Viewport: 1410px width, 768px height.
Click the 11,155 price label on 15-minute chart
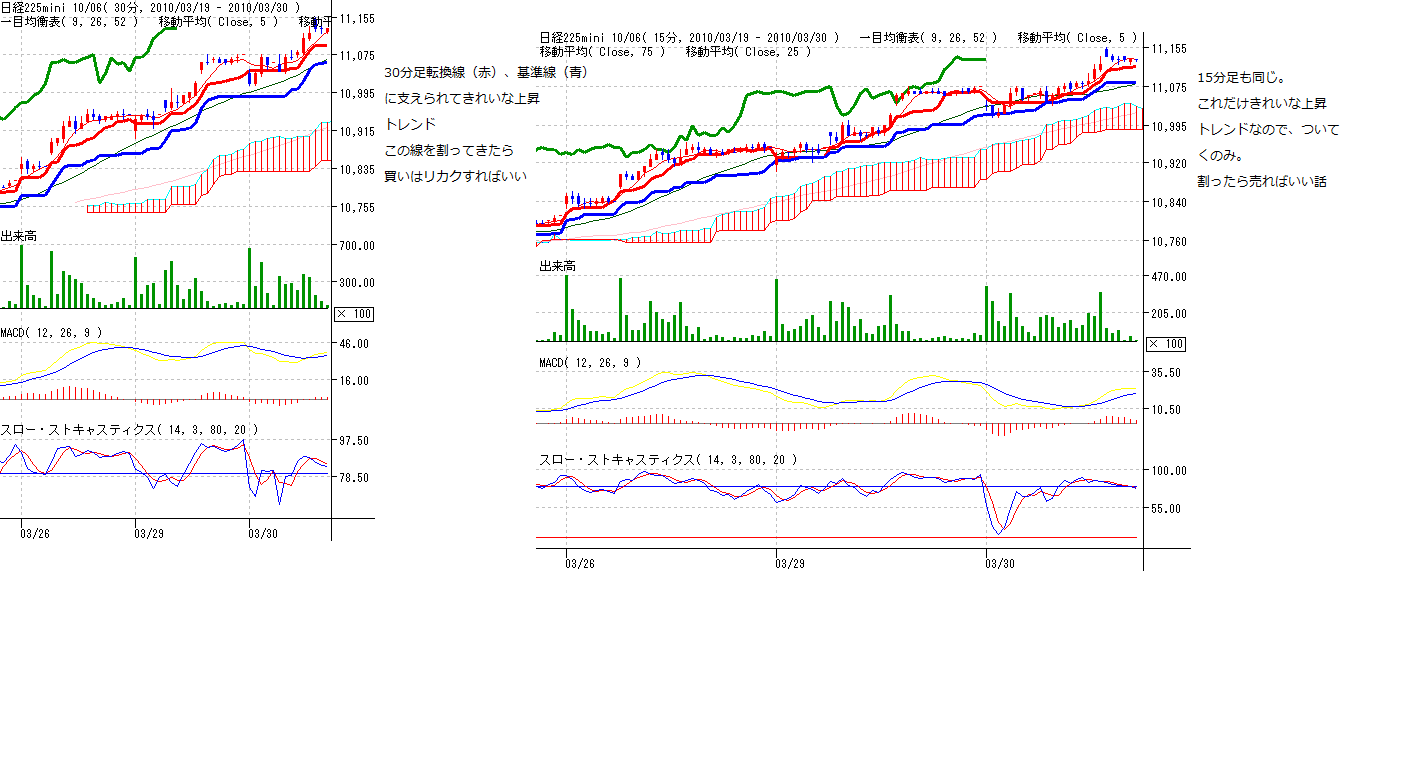(x=1169, y=49)
